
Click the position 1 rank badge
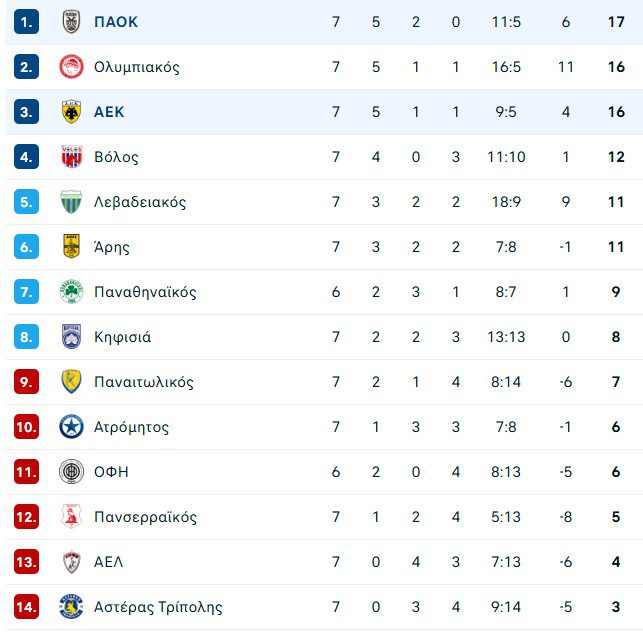(x=27, y=22)
